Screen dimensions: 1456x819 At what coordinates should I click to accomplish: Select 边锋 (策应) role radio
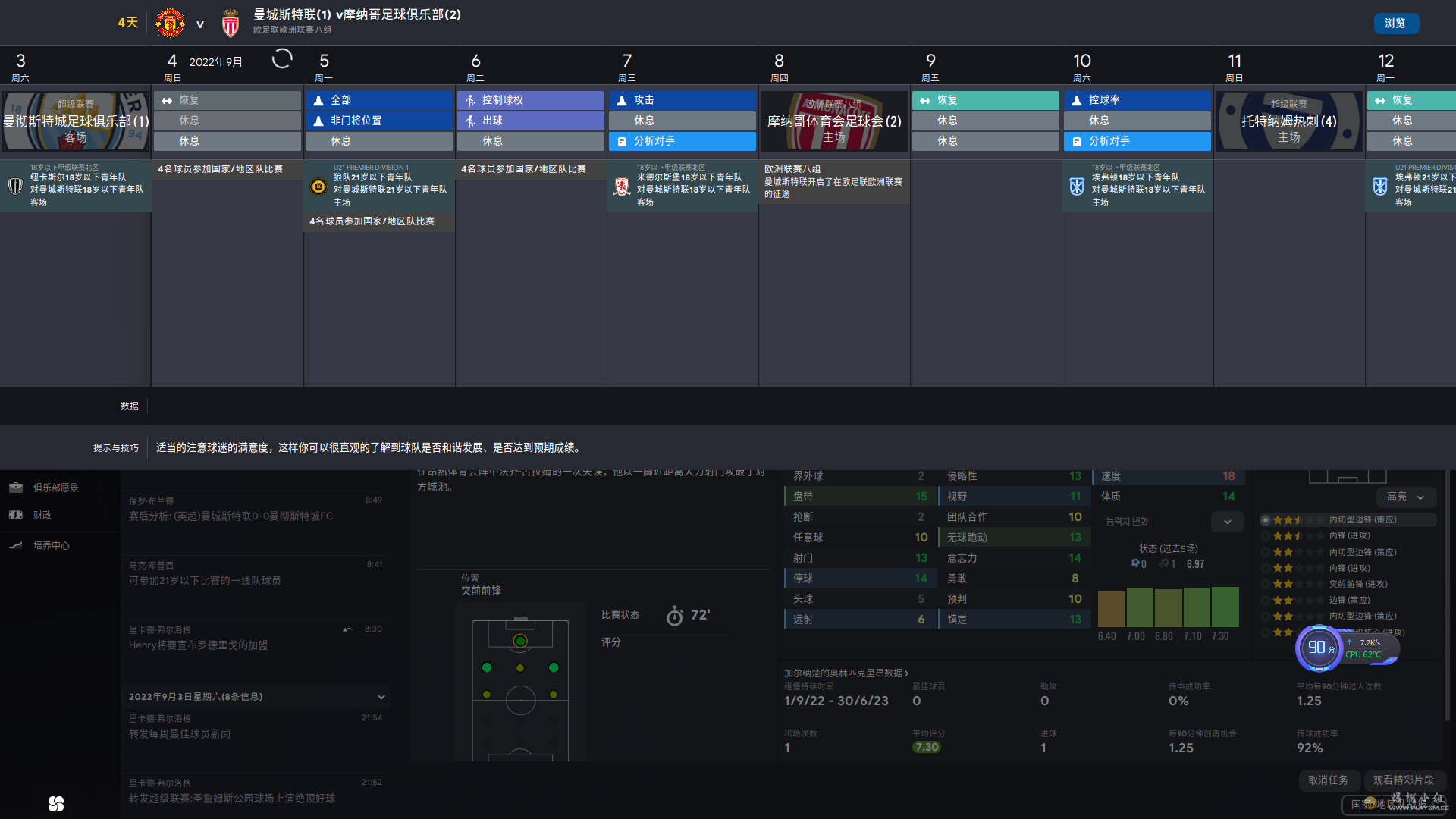coord(1266,600)
